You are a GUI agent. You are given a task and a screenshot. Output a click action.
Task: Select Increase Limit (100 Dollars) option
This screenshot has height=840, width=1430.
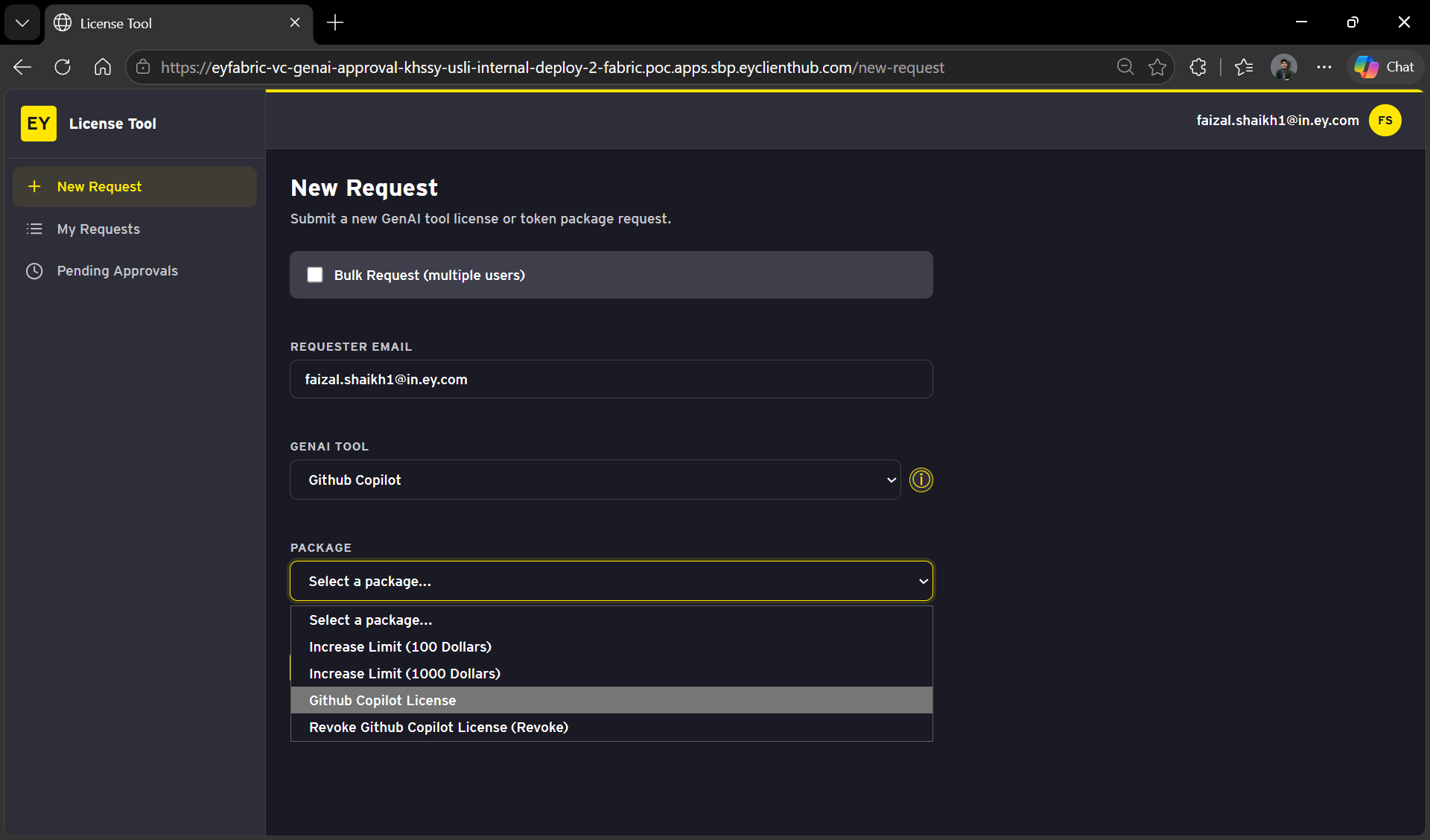pos(611,647)
